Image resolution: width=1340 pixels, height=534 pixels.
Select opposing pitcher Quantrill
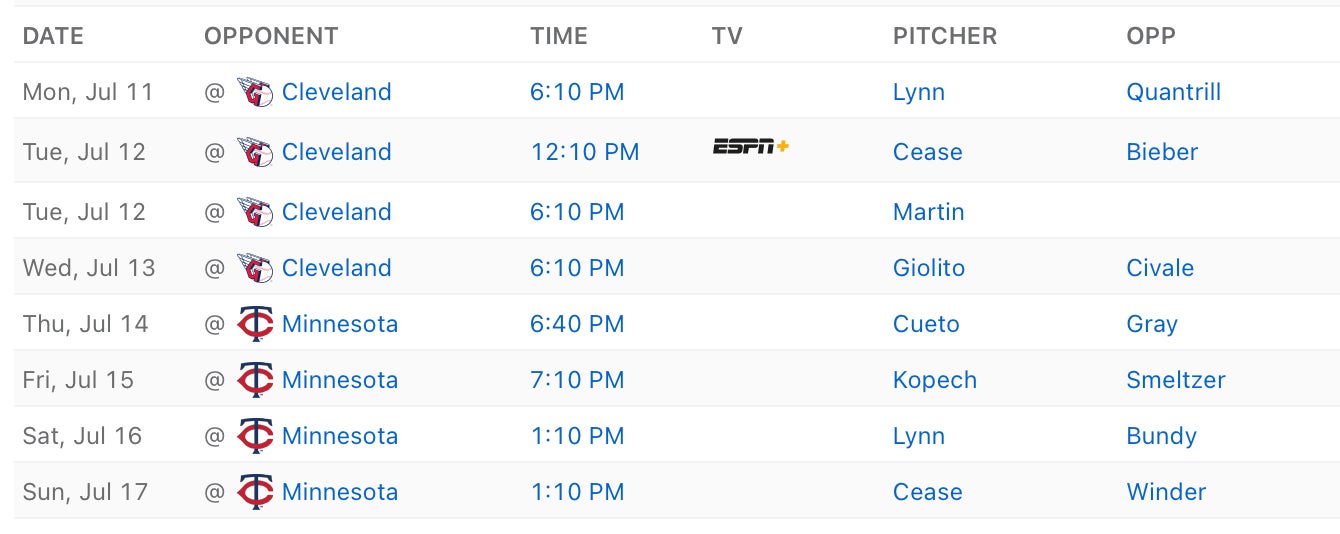point(1173,92)
